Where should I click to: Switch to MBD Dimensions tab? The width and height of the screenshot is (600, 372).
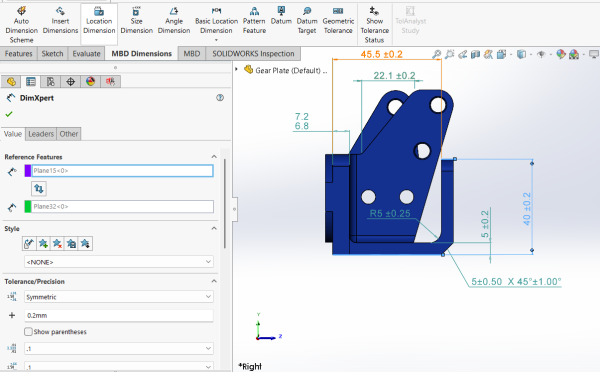[142, 54]
